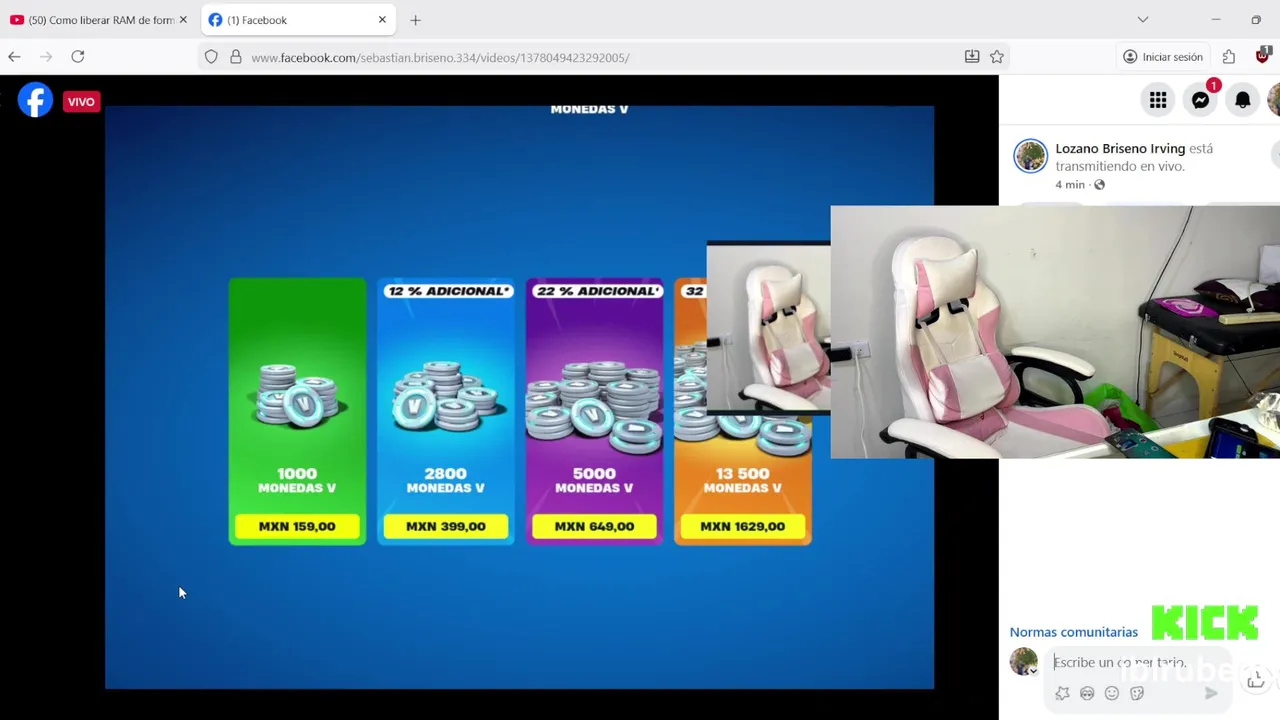This screenshot has width=1280, height=720.
Task: Open the emoji picker in comment box
Action: click(1112, 693)
